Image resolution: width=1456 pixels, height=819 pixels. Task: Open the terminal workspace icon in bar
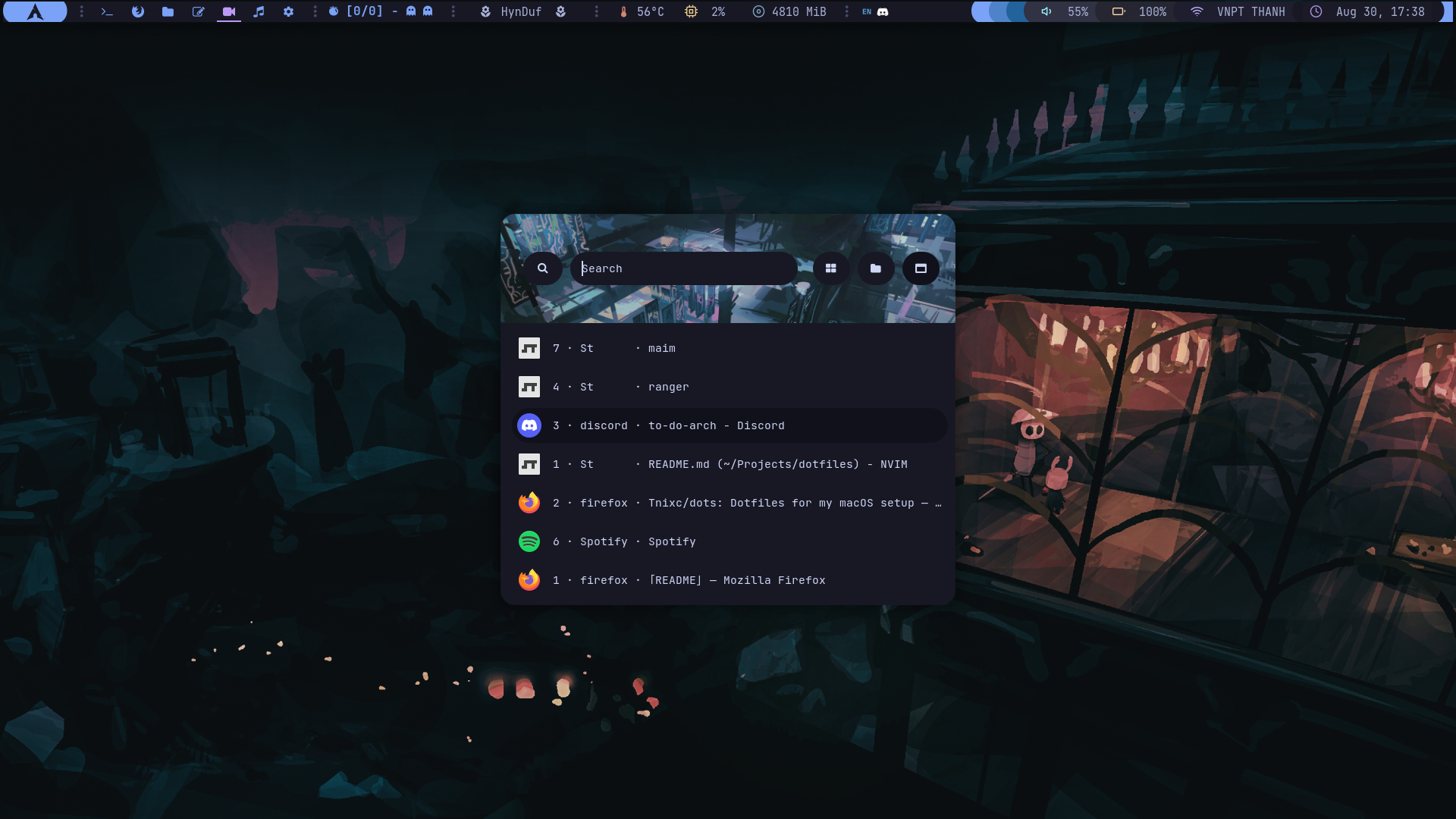107,11
